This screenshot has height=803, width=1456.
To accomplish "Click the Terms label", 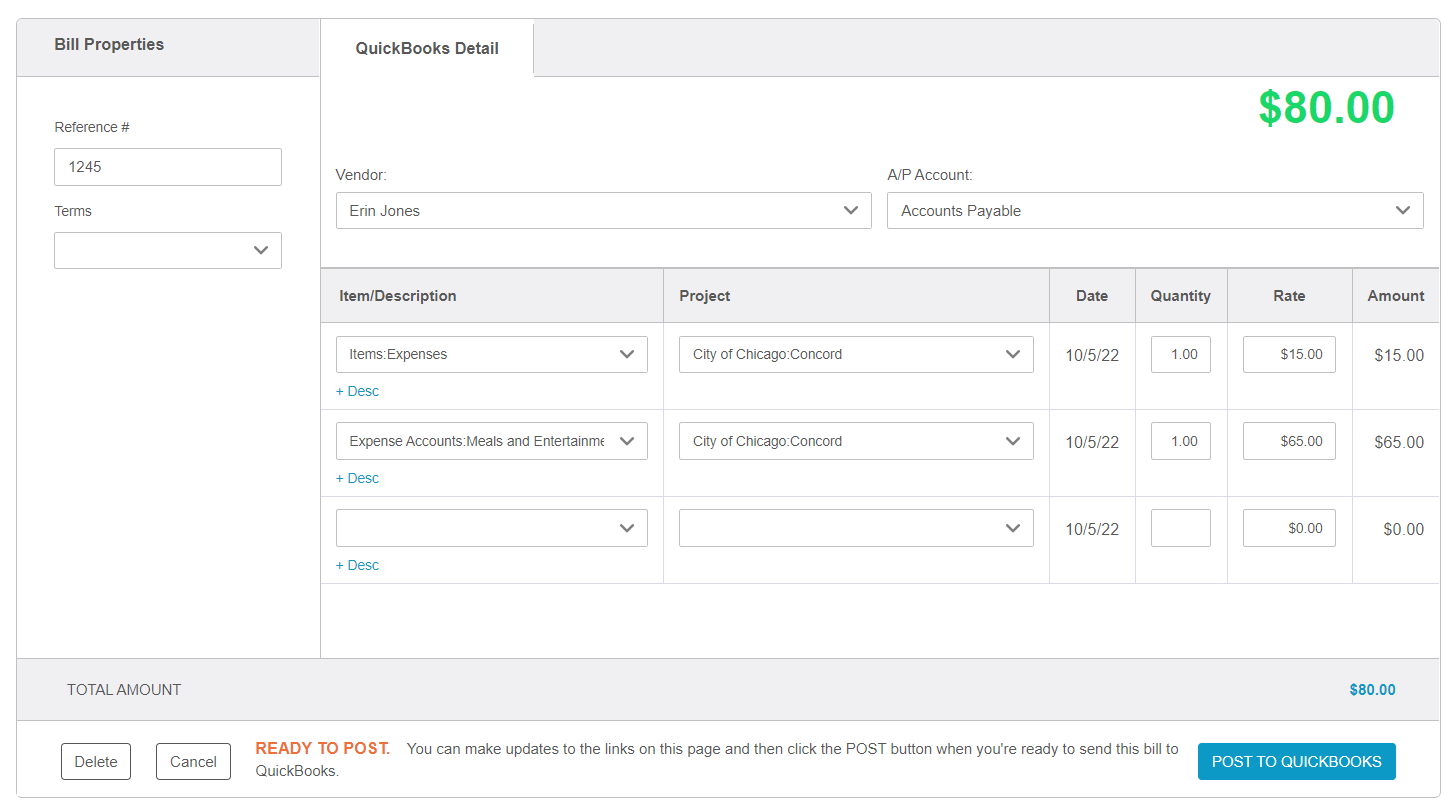I will [73, 211].
